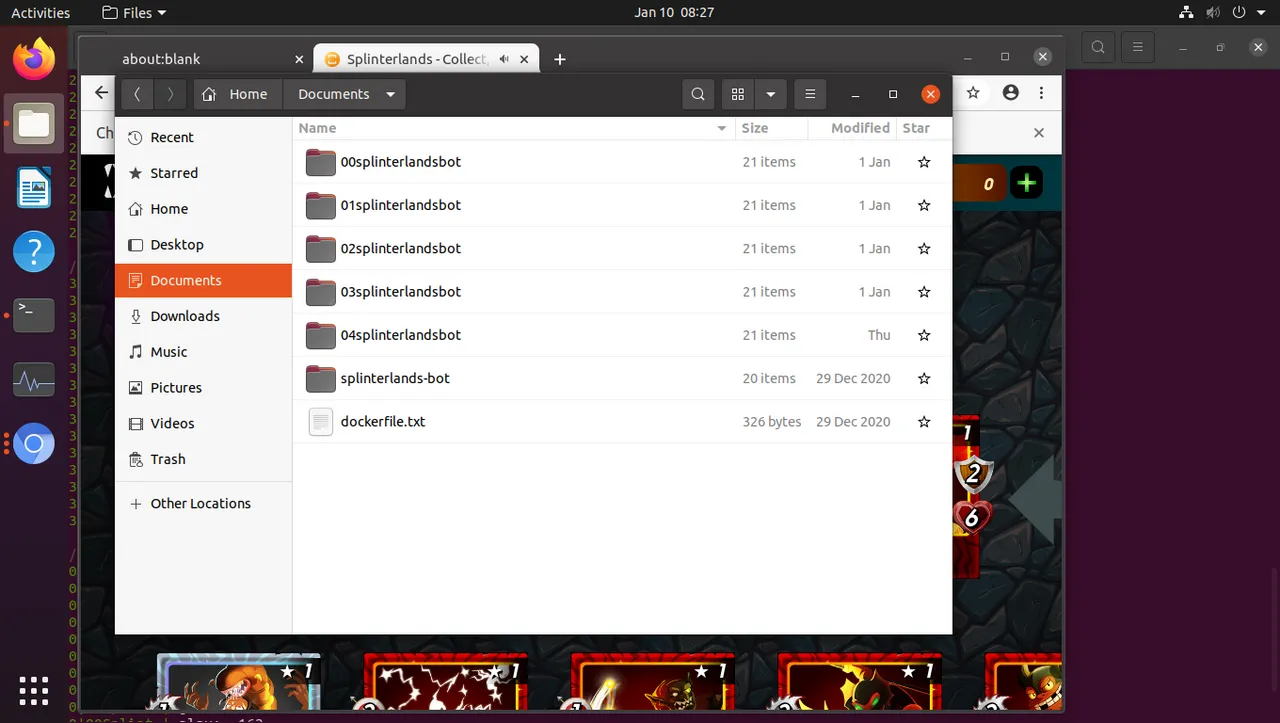Click the dockerfile.txt file name
Viewport: 1280px width, 723px height.
383,422
